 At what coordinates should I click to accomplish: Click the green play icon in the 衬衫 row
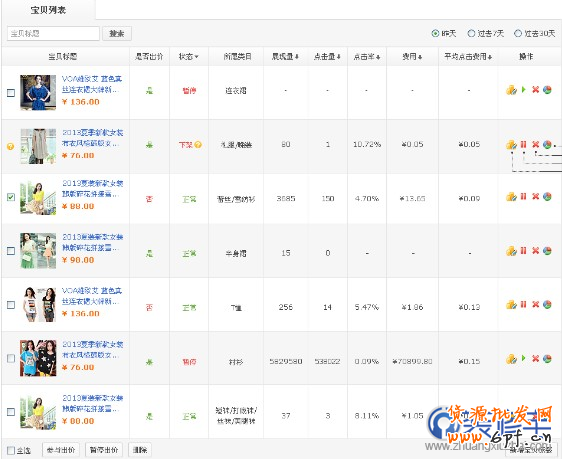coord(524,358)
